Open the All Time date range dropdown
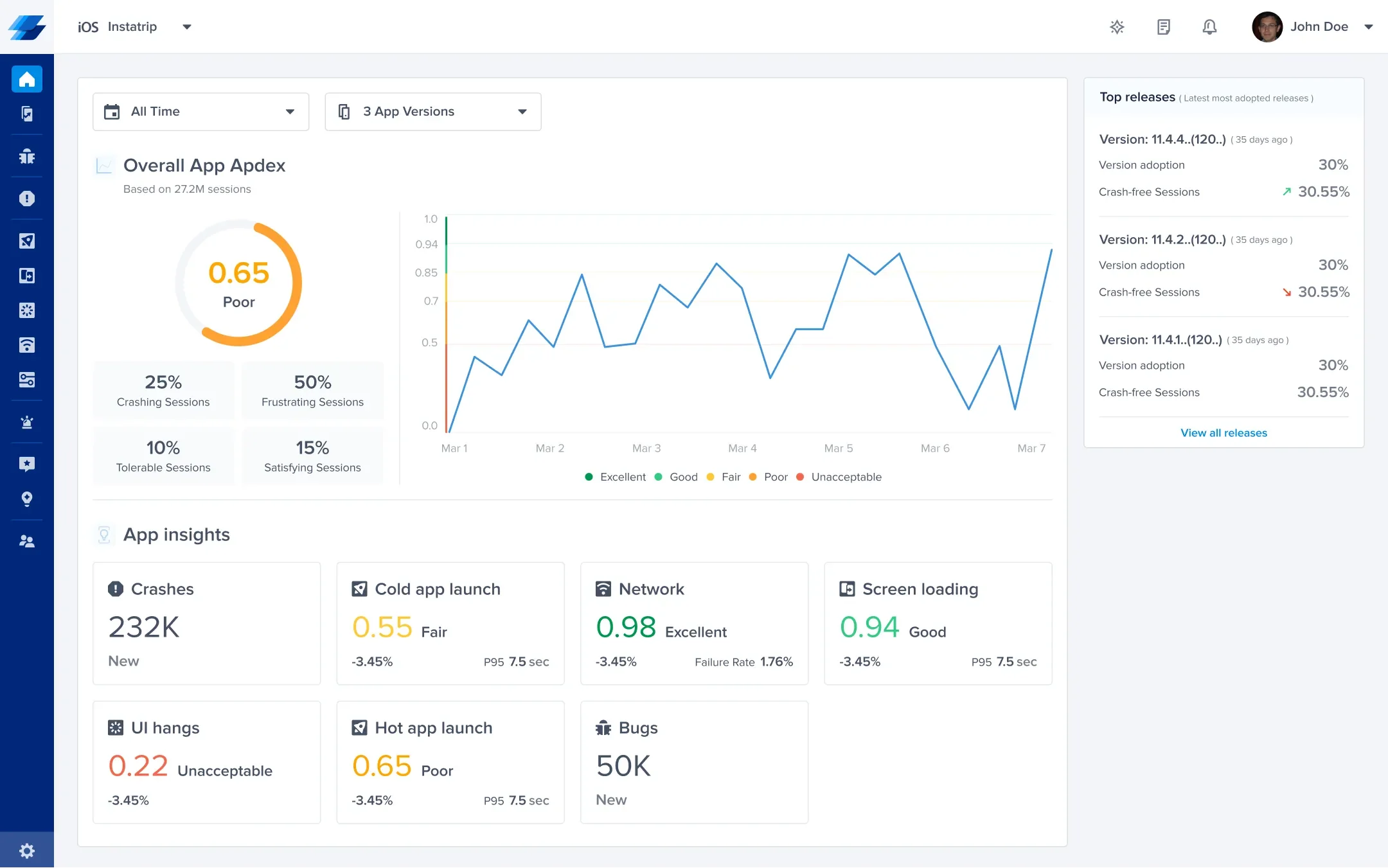The image size is (1388, 868). pos(200,111)
